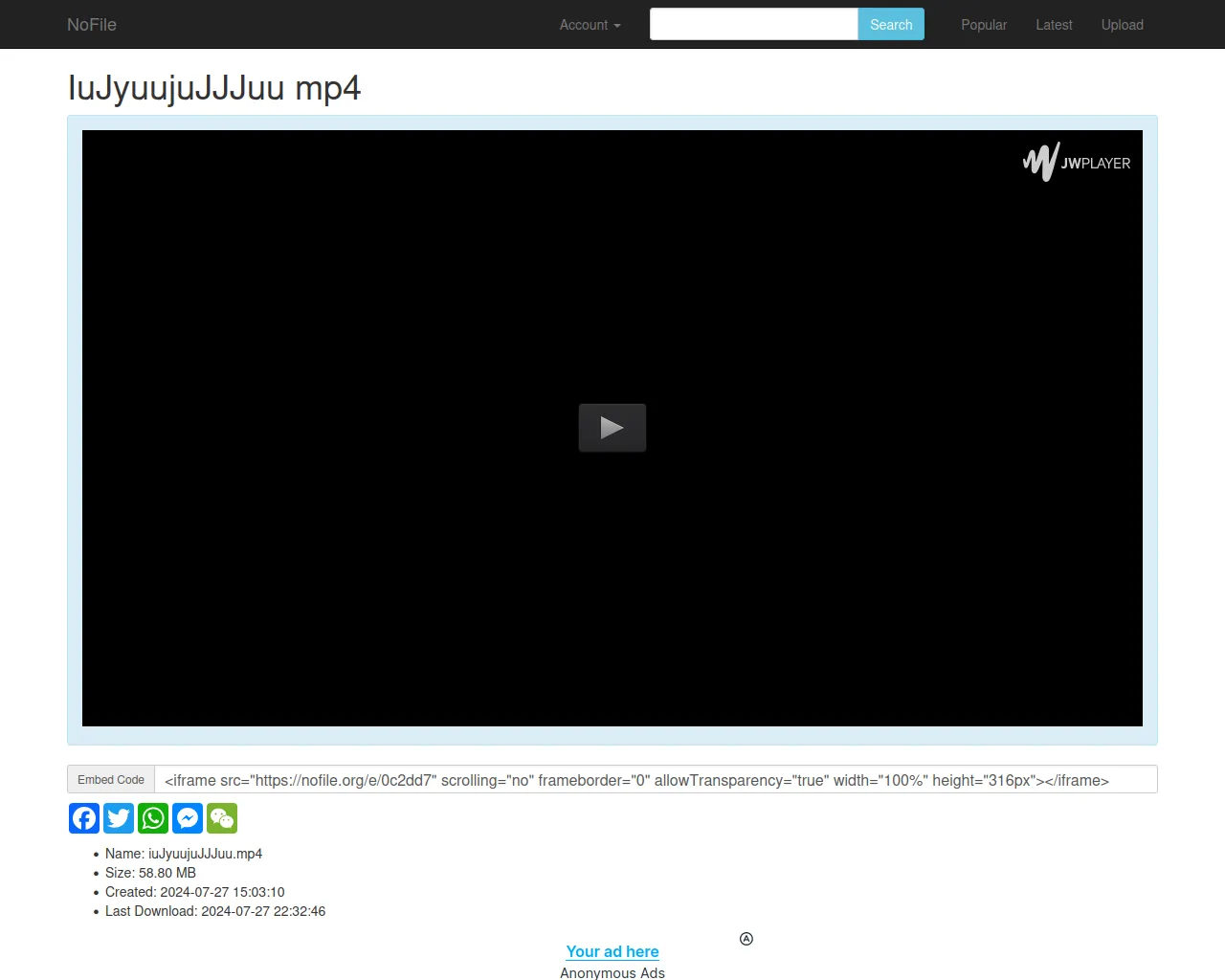The height and width of the screenshot is (980, 1225).
Task: Click the JW Player logo
Action: [x=1077, y=162]
